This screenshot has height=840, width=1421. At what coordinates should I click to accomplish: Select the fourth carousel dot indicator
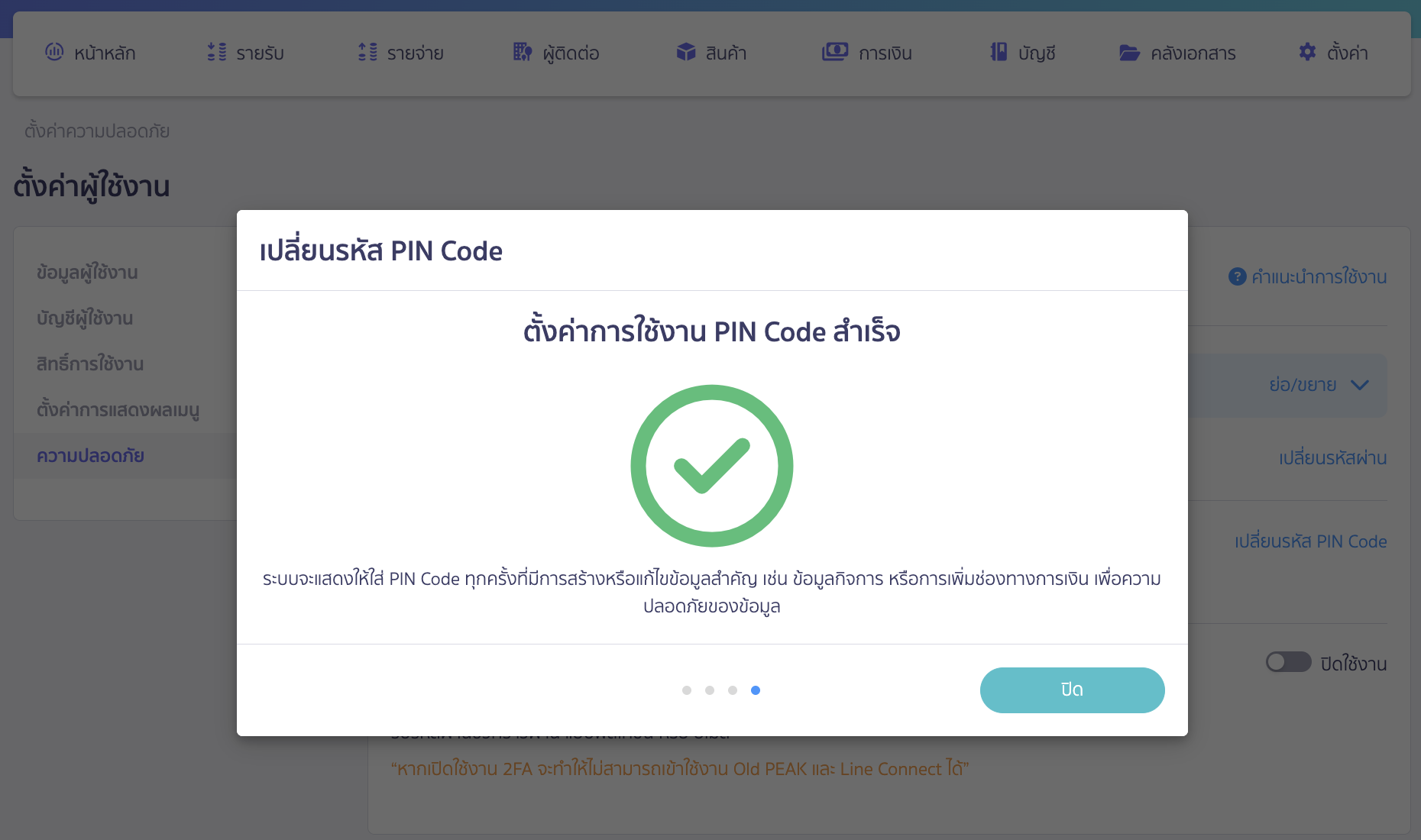[756, 690]
